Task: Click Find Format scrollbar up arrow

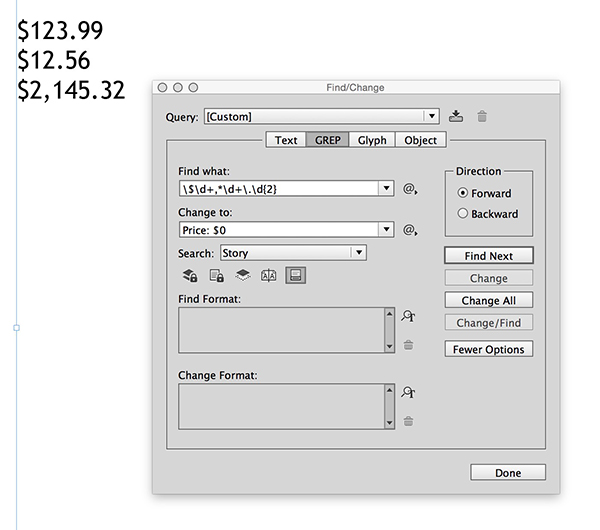Action: coord(390,314)
